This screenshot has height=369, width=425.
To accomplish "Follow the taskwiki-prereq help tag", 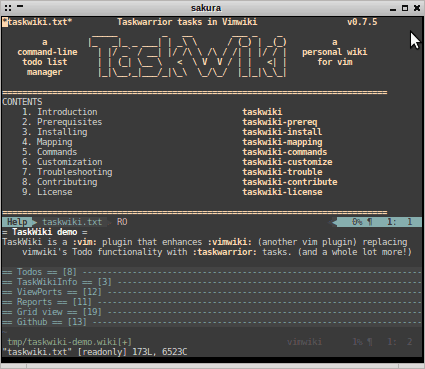I will coord(280,122).
